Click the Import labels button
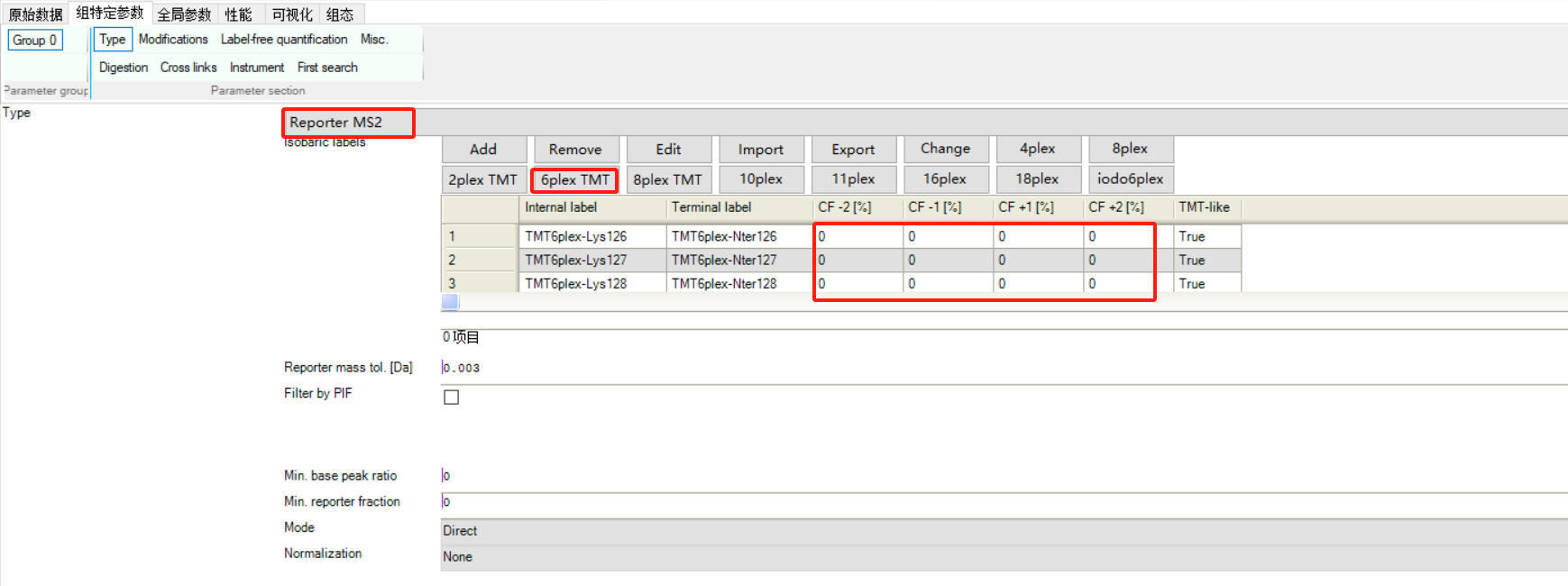The image size is (1568, 586). (761, 150)
